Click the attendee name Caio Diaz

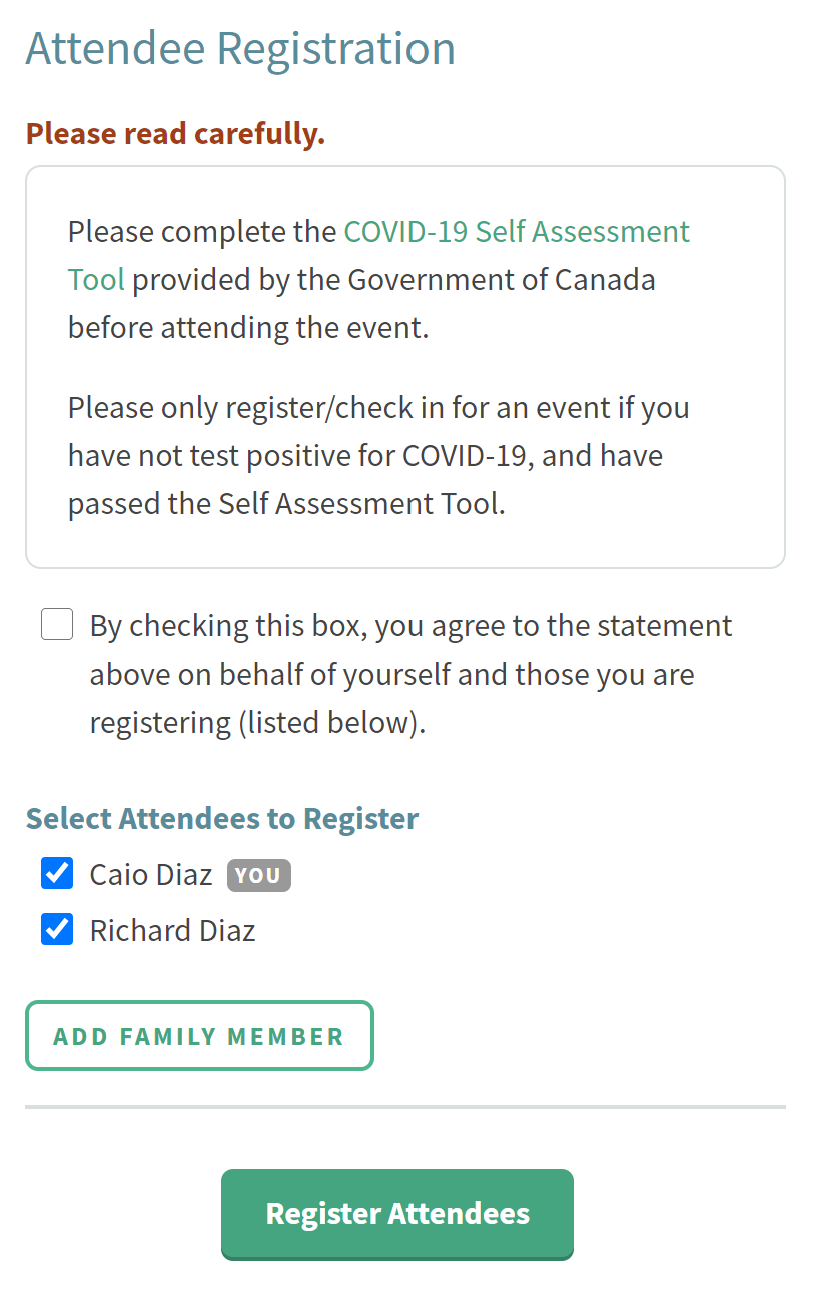[150, 874]
